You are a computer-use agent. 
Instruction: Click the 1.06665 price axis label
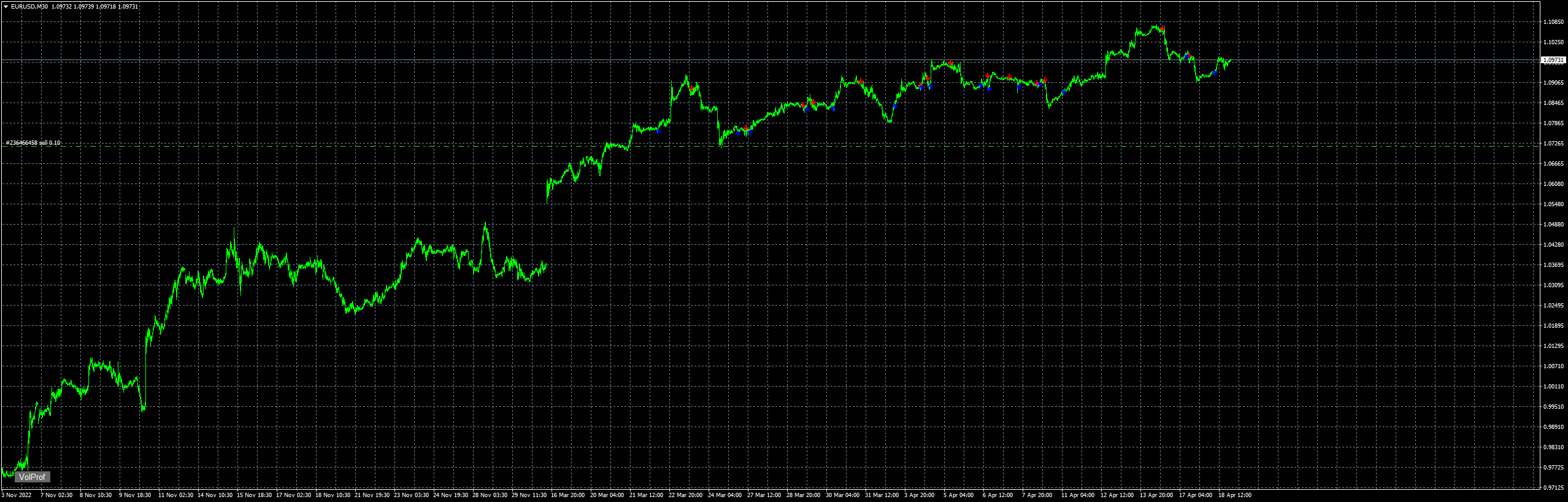coord(1553,164)
